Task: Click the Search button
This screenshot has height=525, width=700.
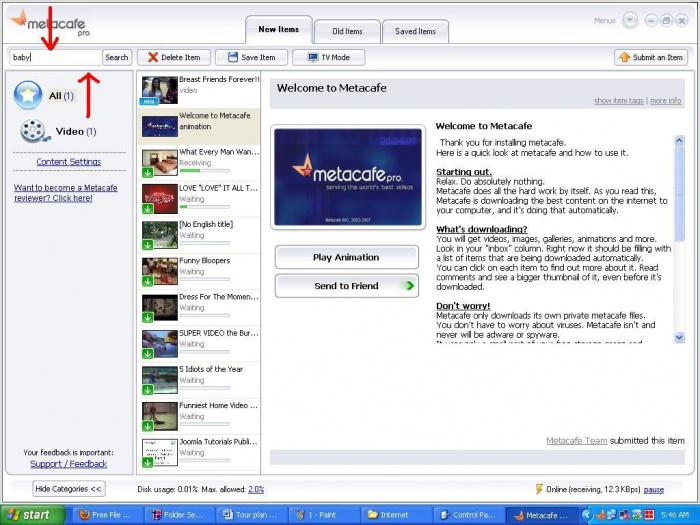Action: [x=117, y=57]
